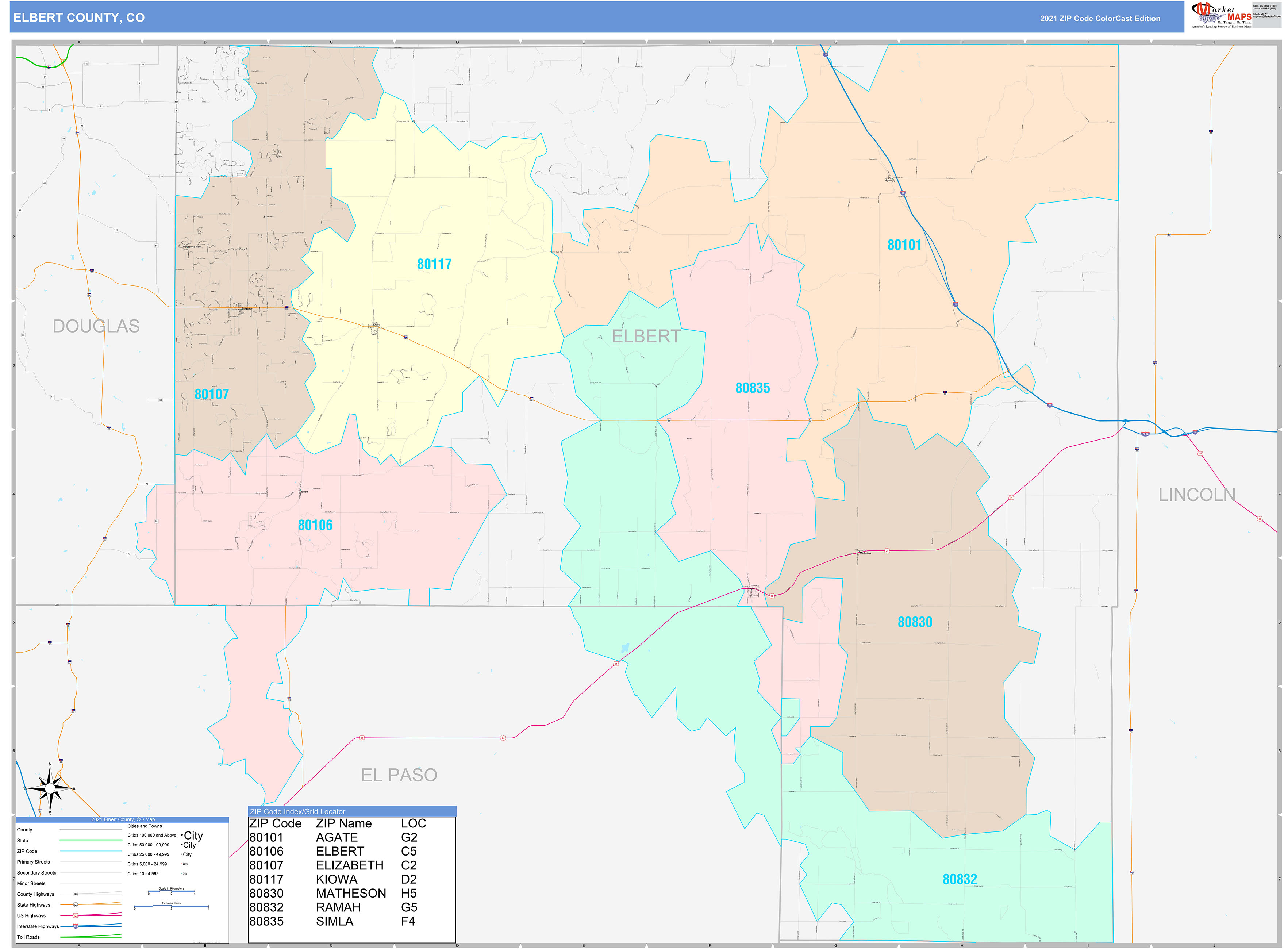Select the 80832 ZIP label on the map

coord(960,880)
